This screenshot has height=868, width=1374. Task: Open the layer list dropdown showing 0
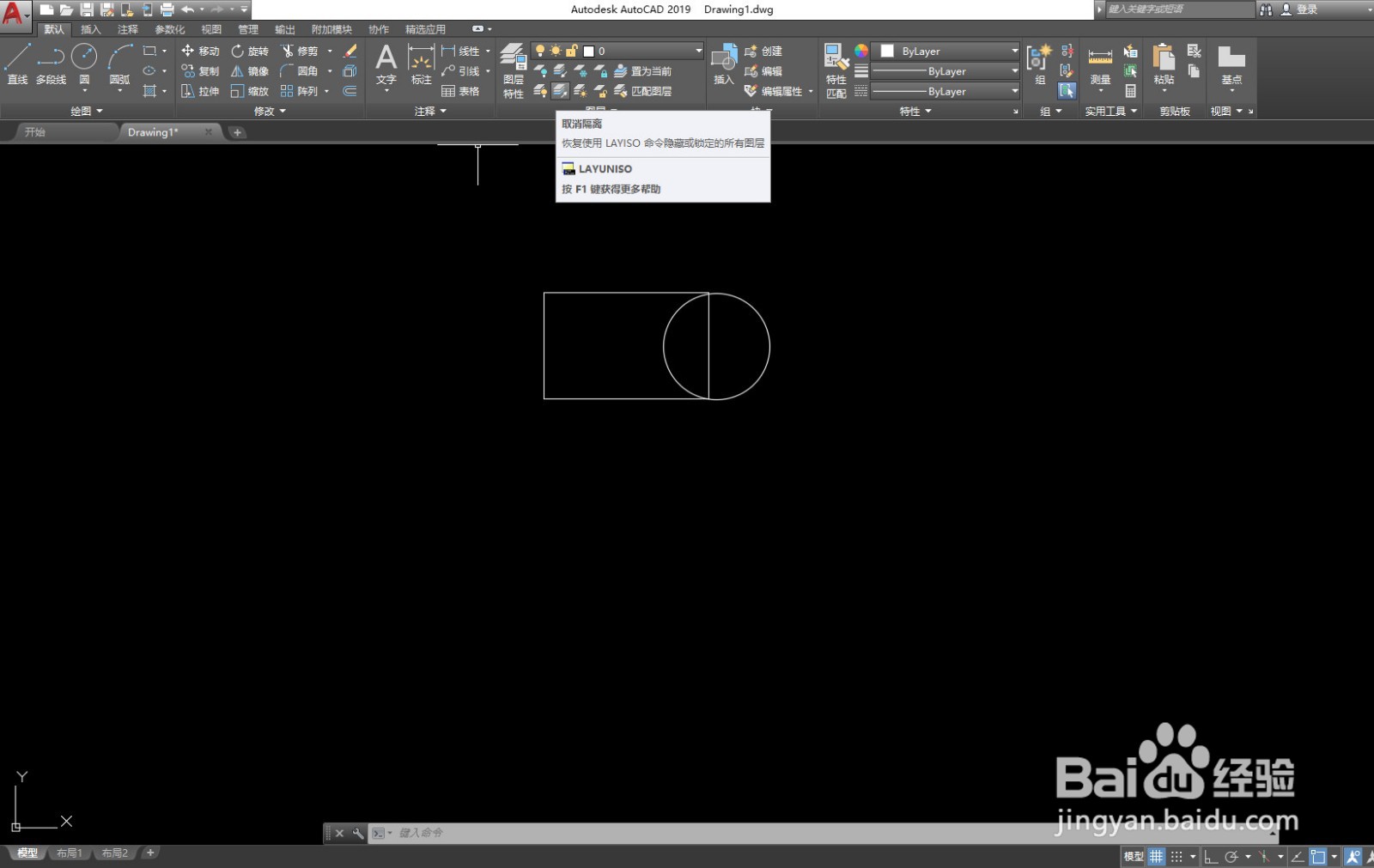(x=617, y=52)
